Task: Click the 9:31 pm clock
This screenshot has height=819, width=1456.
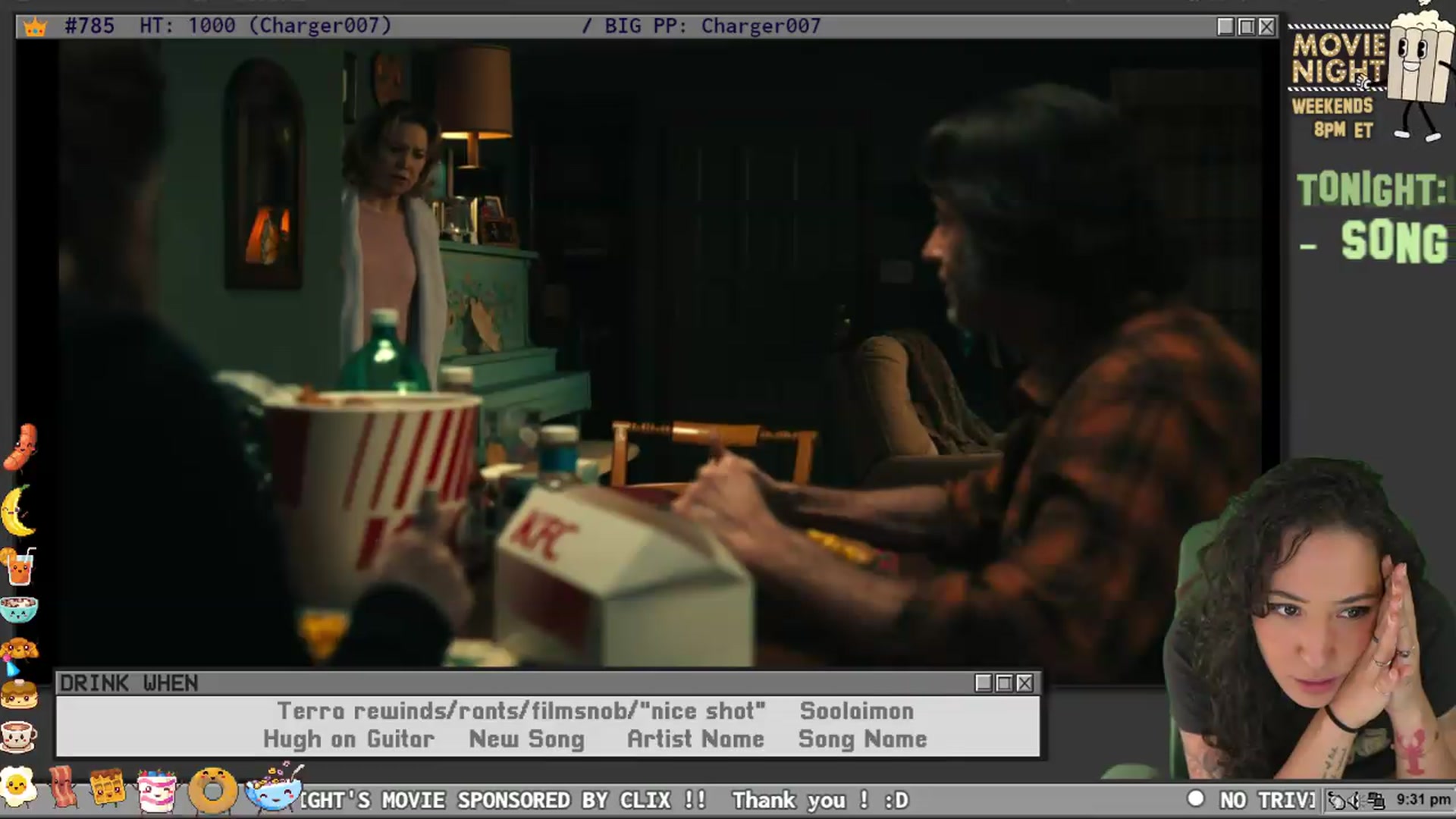Action: click(1423, 800)
